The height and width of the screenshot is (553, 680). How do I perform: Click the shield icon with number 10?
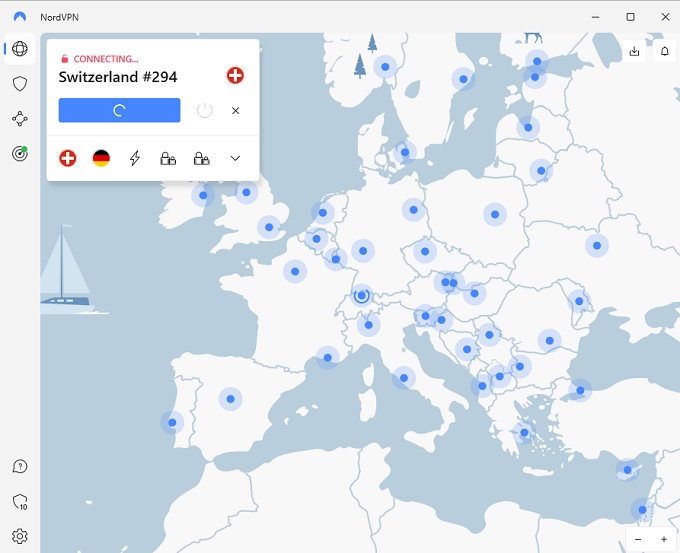point(20,502)
